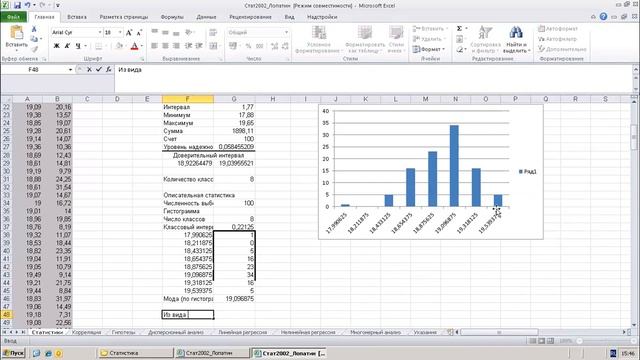Click the Middle Align icon
This screenshot has height=360, width=640.
[165, 32]
